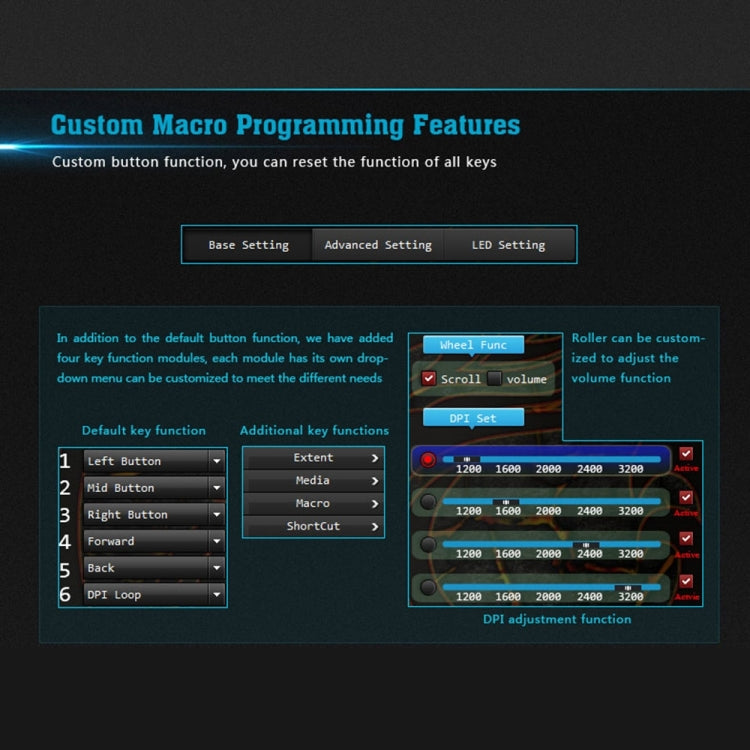Click the slider handle on third DPI row

587,544
